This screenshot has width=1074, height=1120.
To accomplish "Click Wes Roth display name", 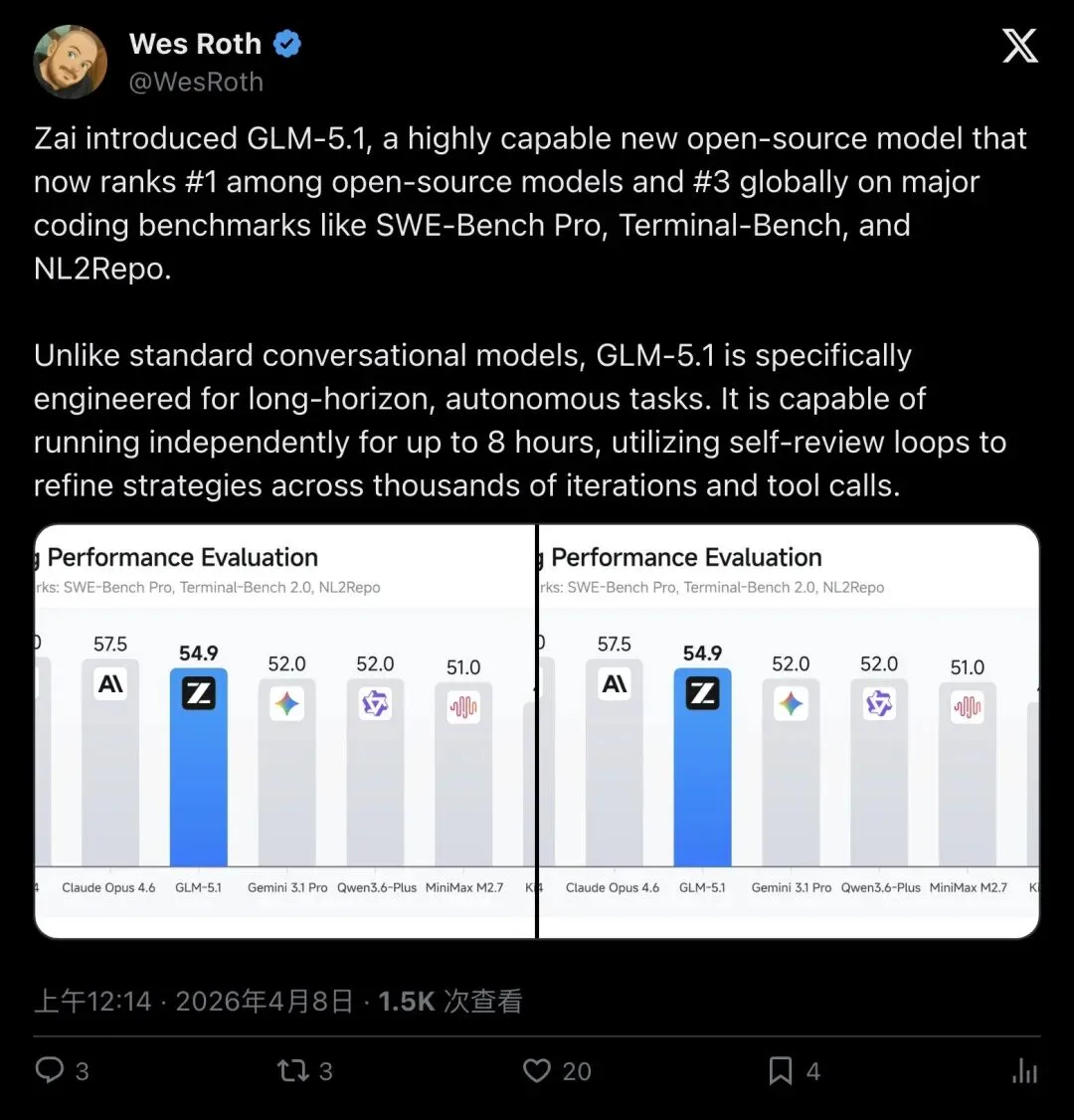I will click(x=195, y=44).
